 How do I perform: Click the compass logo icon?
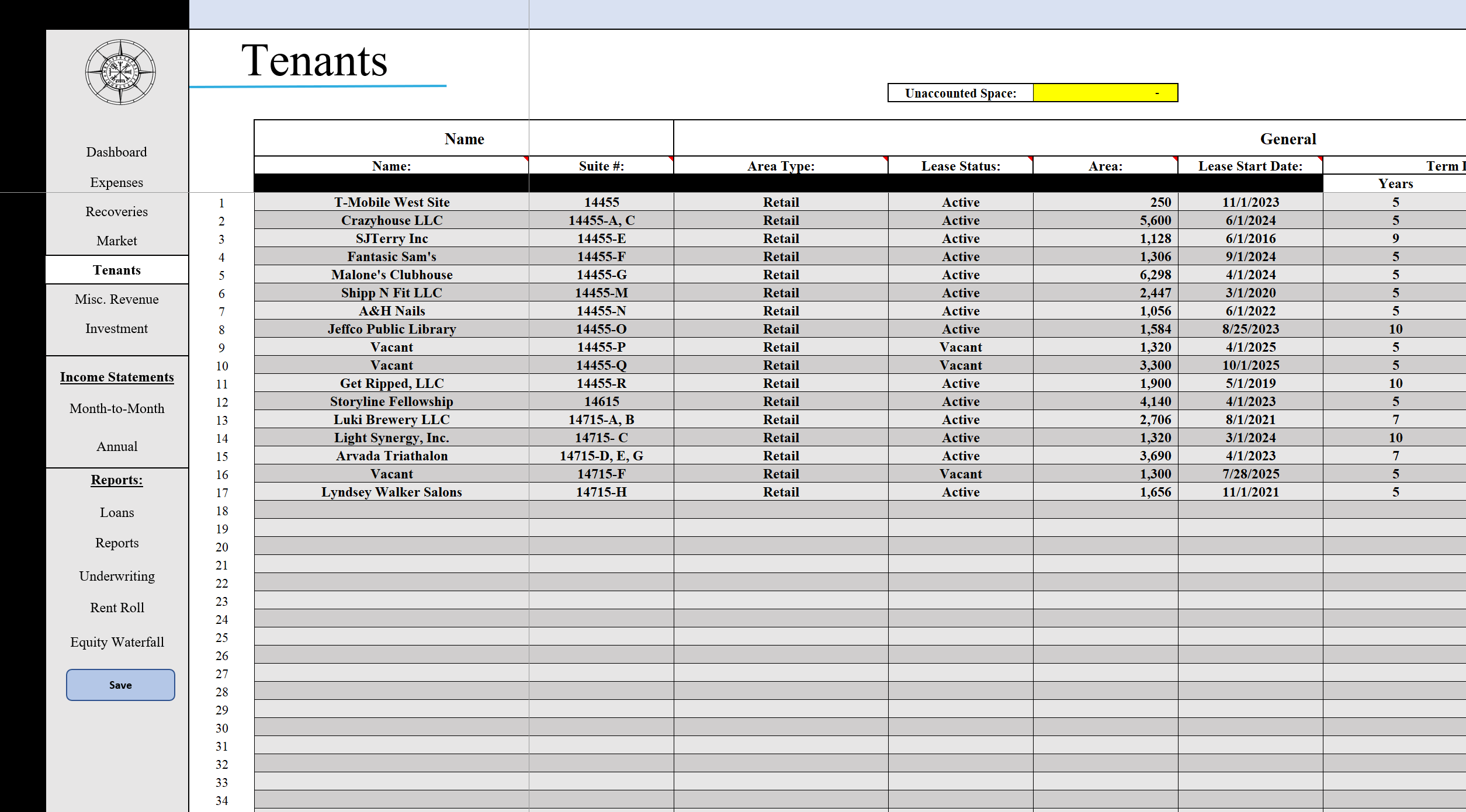click(119, 71)
